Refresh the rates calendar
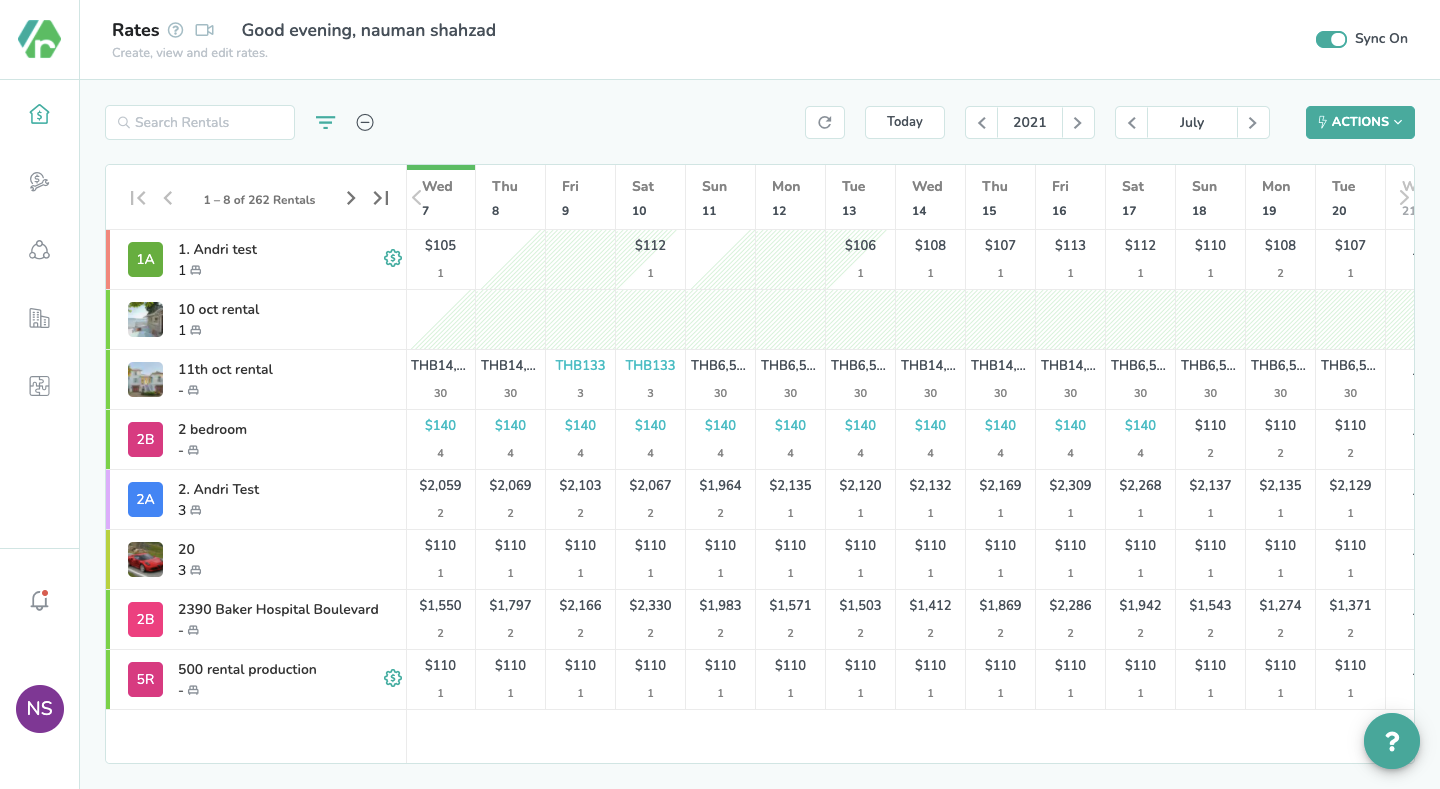 [825, 122]
